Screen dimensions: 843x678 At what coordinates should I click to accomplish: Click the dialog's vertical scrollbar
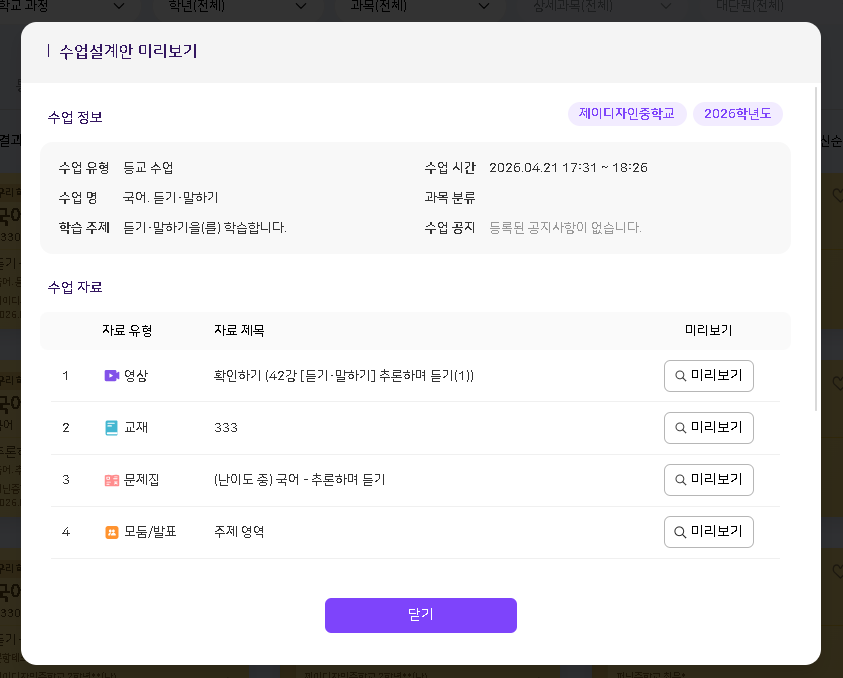pyautogui.click(x=817, y=250)
